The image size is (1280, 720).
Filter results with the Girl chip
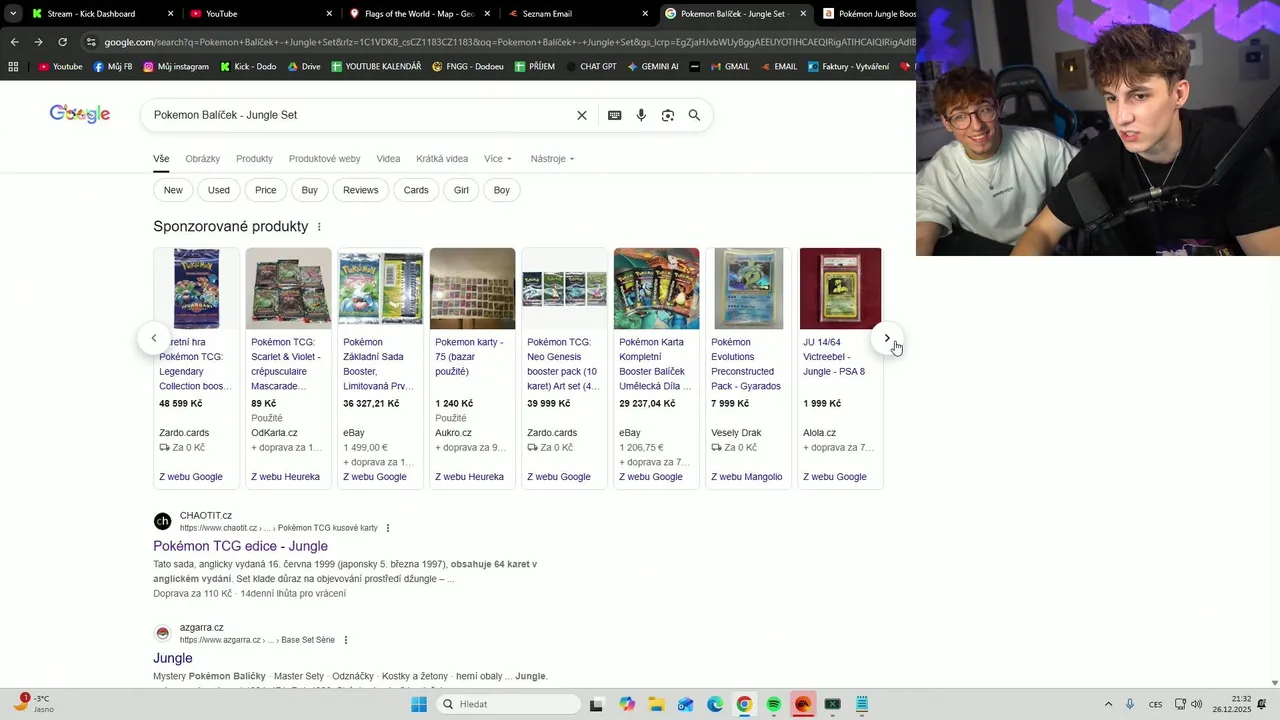pos(461,190)
